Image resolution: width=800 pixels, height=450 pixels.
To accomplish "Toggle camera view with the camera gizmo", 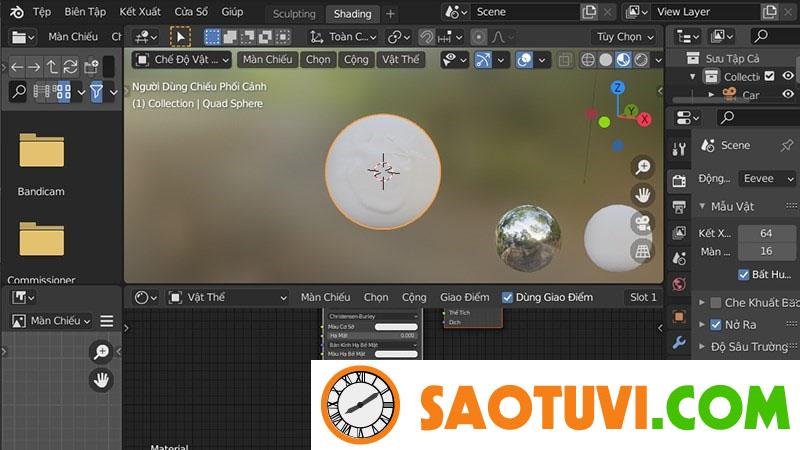I will pos(642,223).
